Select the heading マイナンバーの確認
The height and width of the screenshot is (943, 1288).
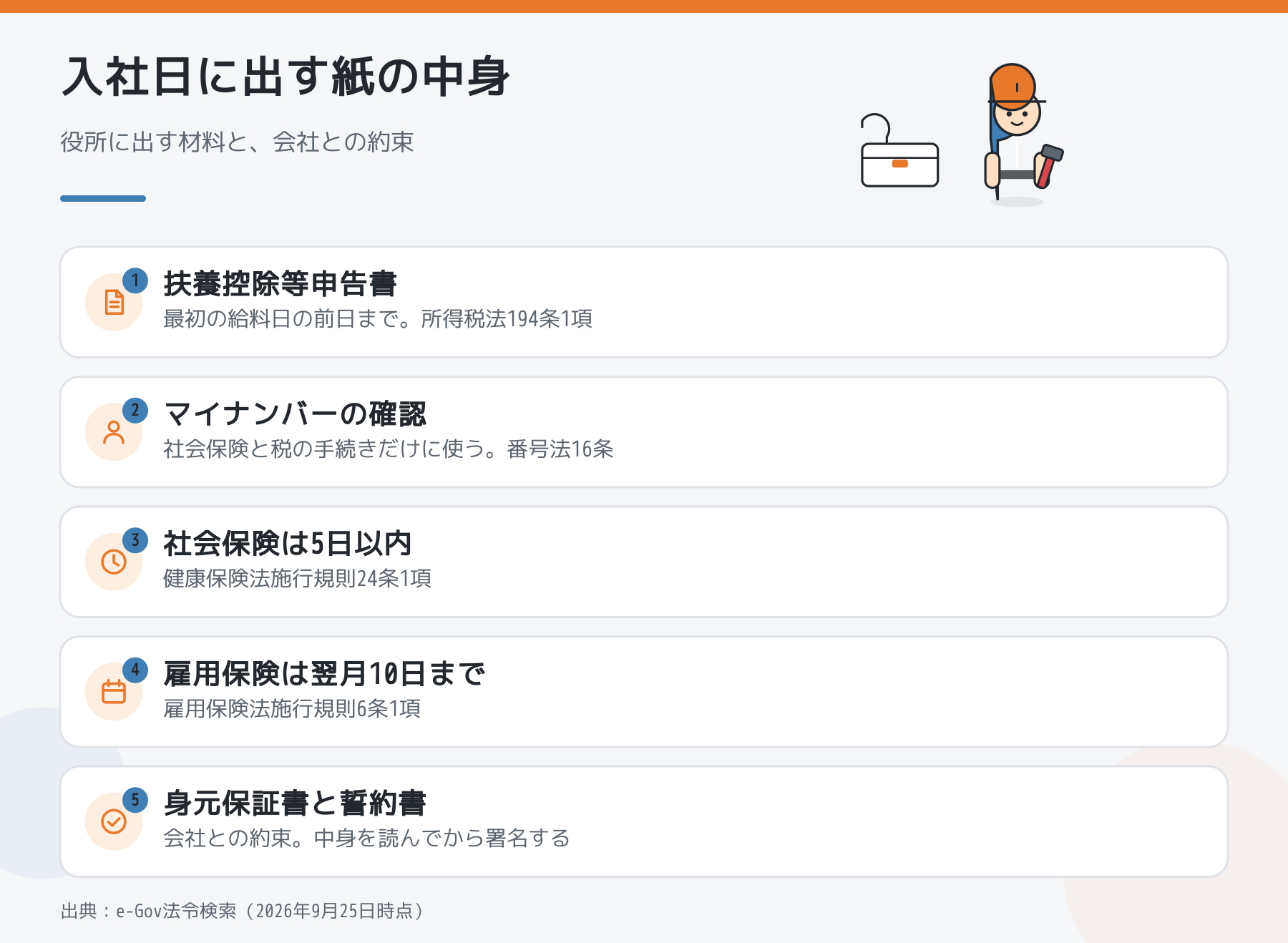(x=295, y=414)
